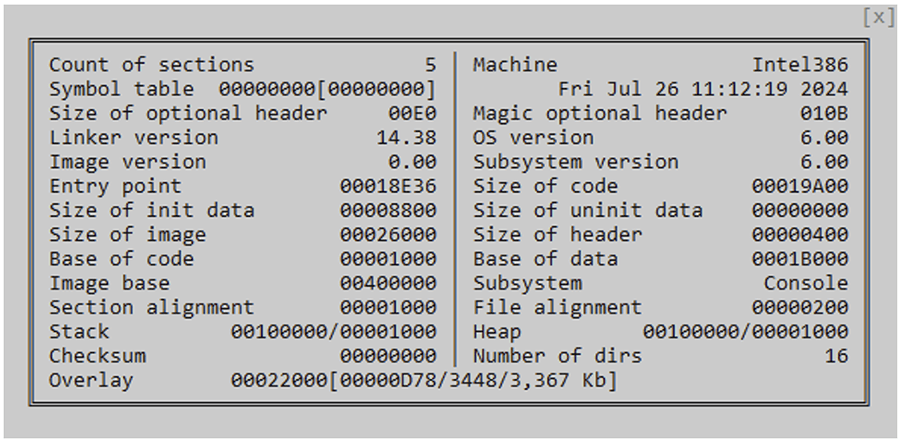
Task: Select the Overlay offset 00022000
Action: (x=279, y=380)
